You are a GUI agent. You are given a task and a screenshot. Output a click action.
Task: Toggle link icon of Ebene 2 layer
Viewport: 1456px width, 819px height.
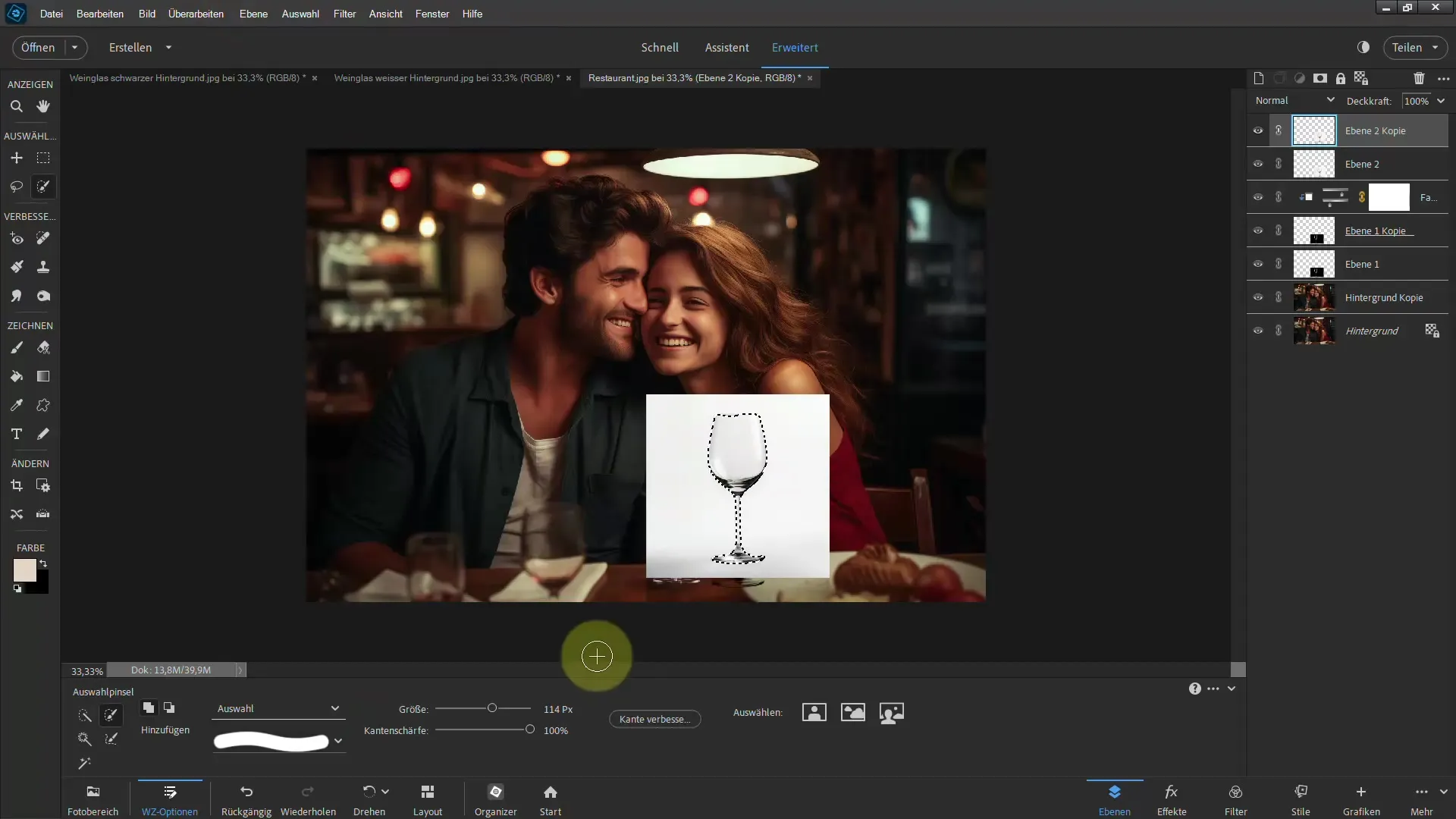click(x=1279, y=164)
